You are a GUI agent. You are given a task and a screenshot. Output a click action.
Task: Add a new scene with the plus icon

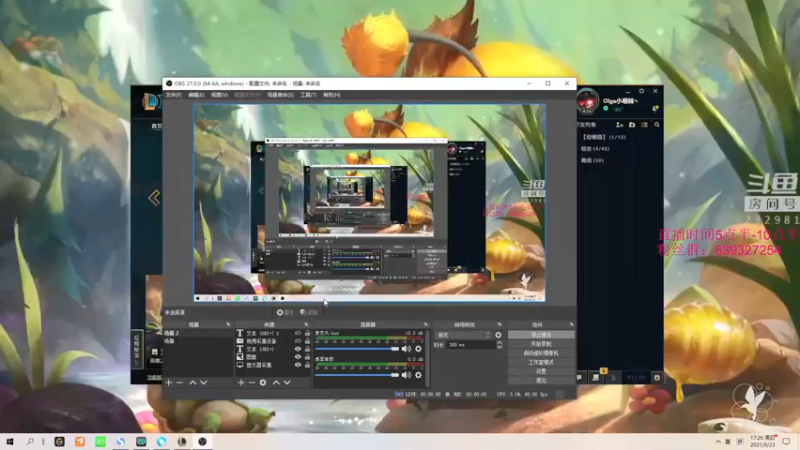169,383
